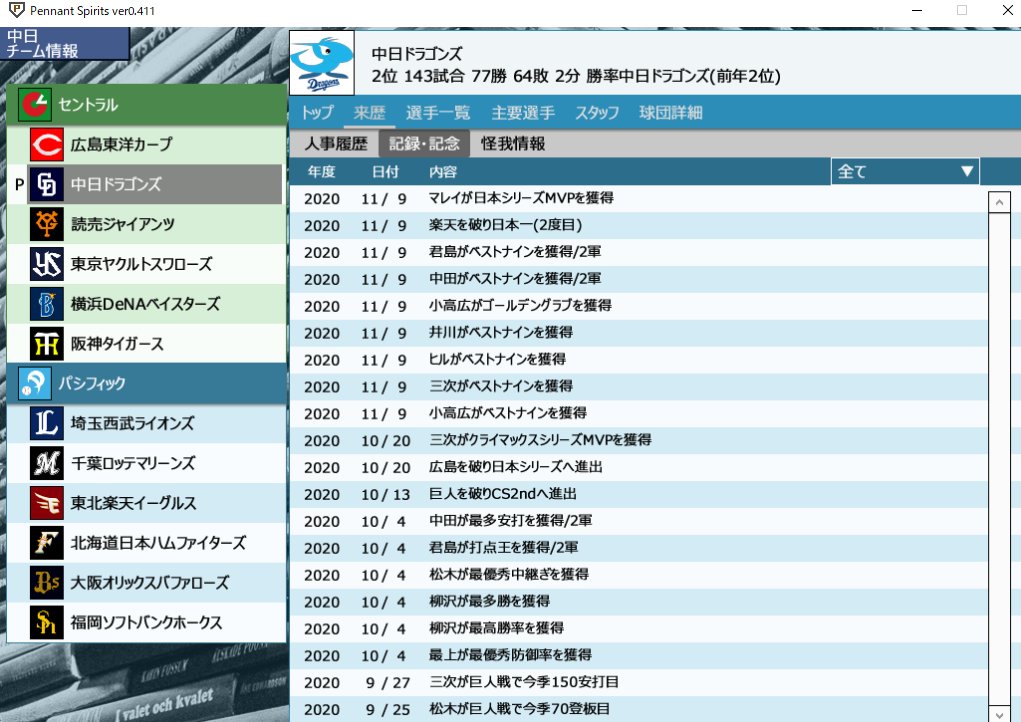Open the スタッフ tab
This screenshot has height=722, width=1021.
click(597, 113)
